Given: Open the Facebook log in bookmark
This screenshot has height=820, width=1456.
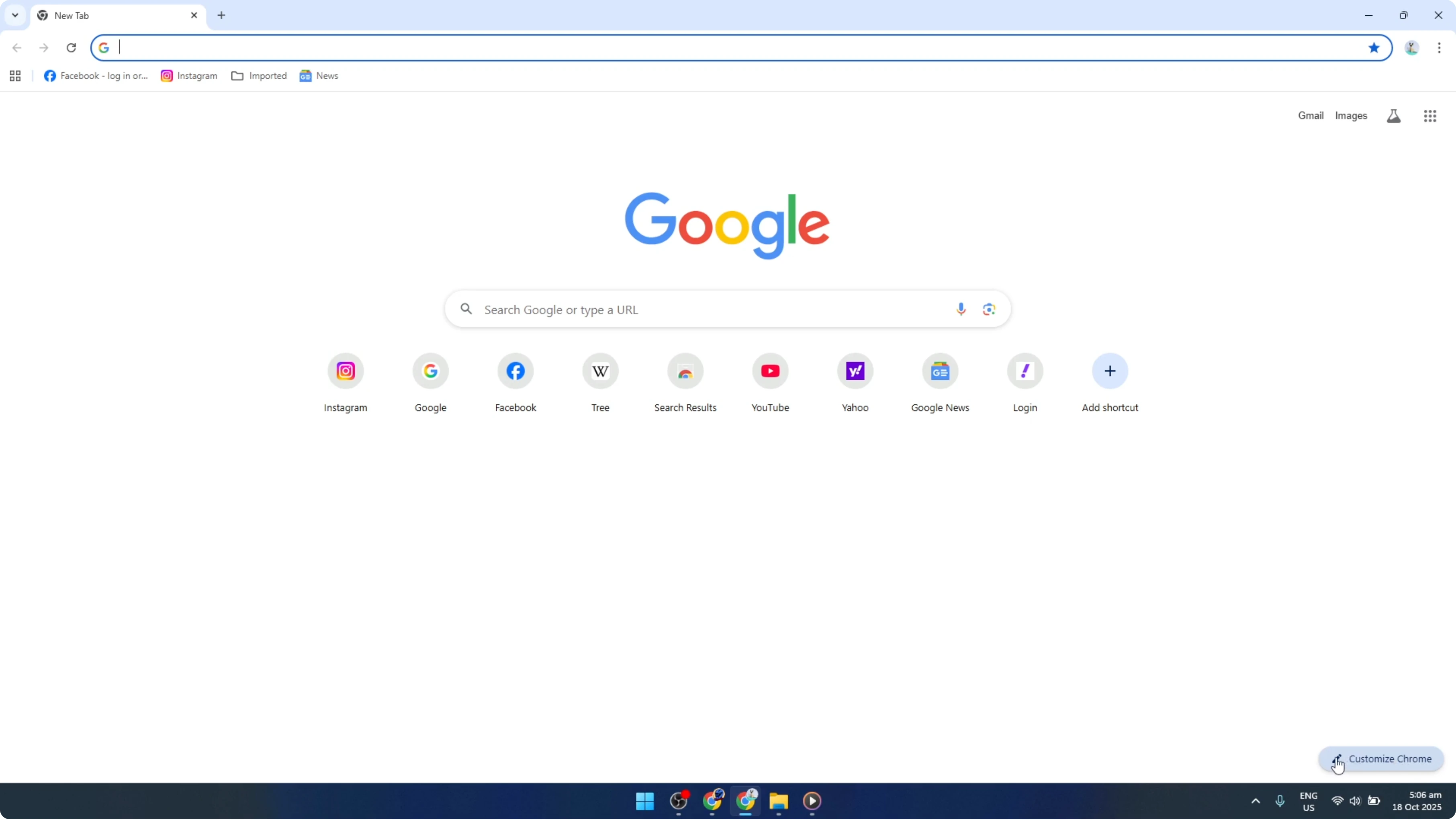Looking at the screenshot, I should point(96,76).
